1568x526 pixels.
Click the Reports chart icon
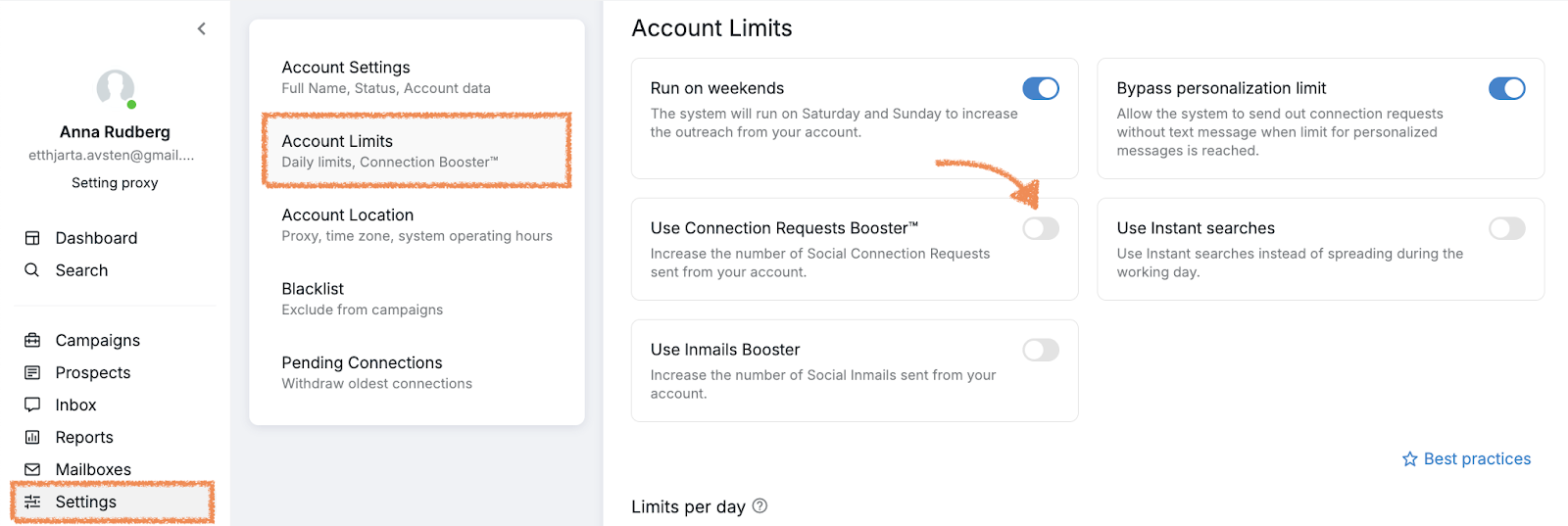click(x=32, y=437)
